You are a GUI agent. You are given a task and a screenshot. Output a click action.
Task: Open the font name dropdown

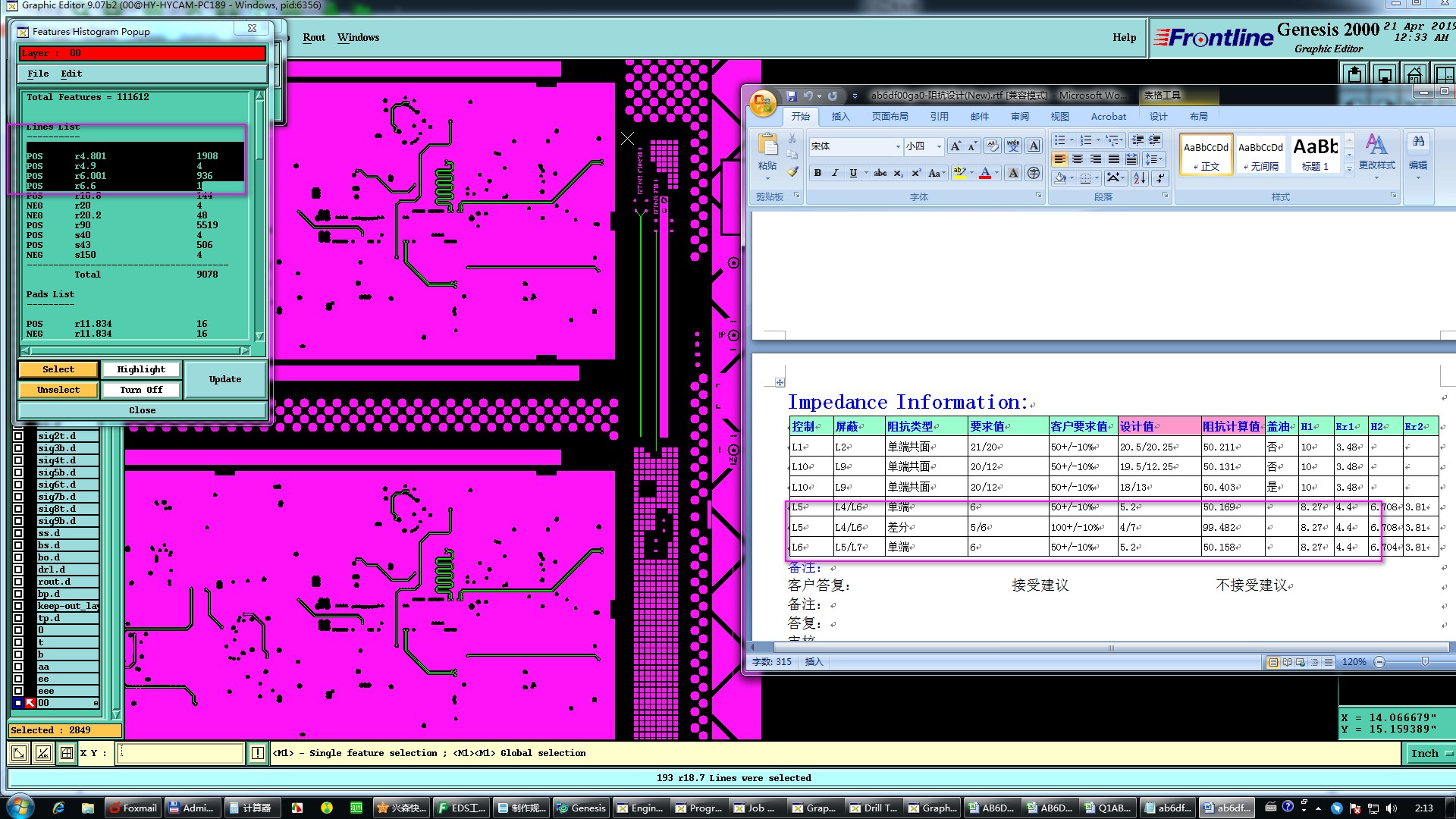[898, 146]
